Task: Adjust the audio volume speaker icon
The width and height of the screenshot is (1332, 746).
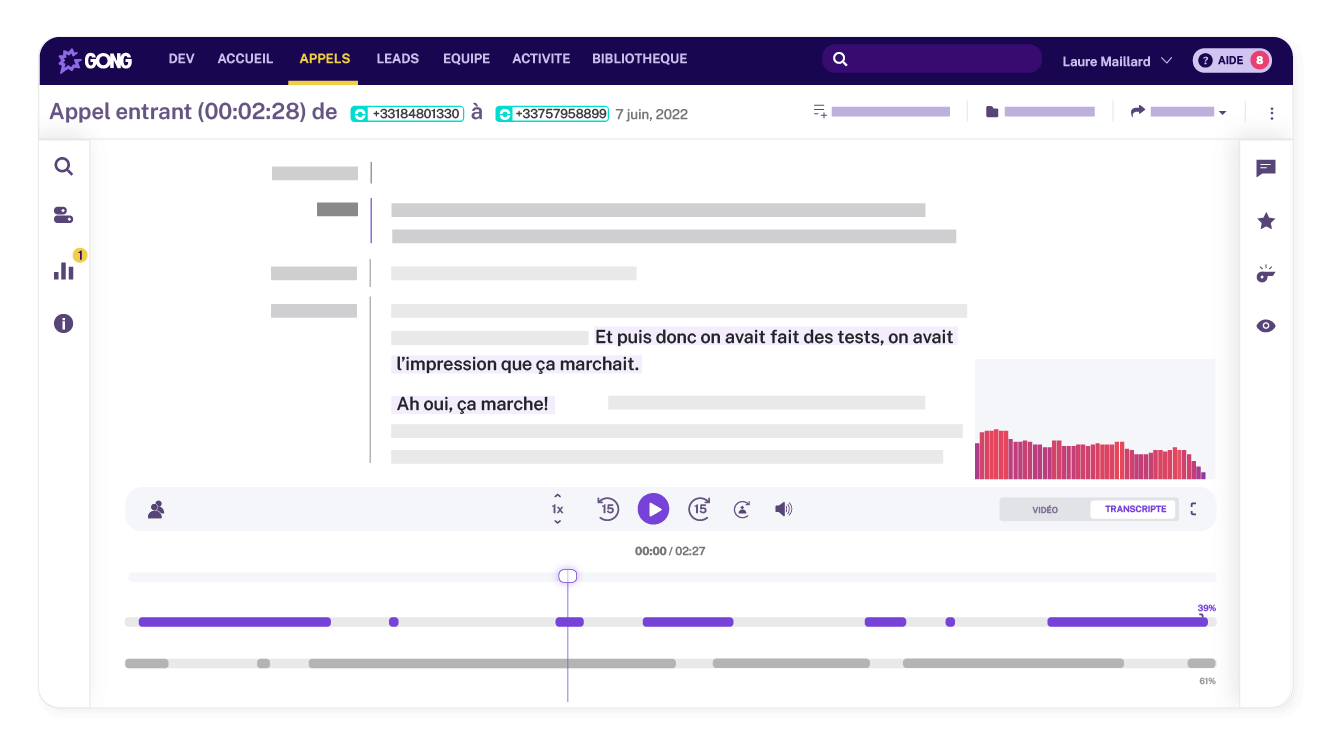Action: tap(783, 509)
